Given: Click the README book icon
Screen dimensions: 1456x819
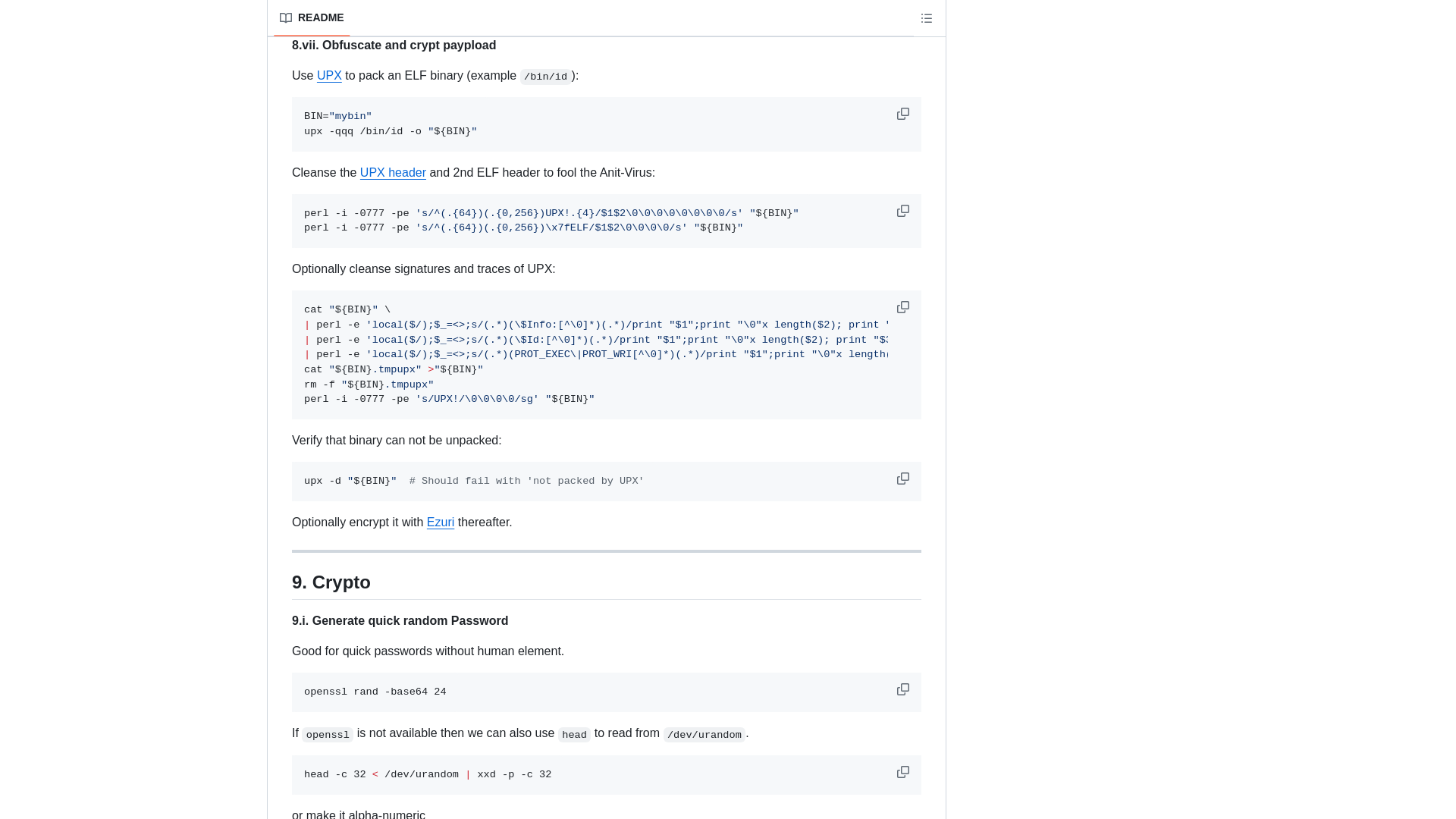Looking at the screenshot, I should click(x=285, y=17).
